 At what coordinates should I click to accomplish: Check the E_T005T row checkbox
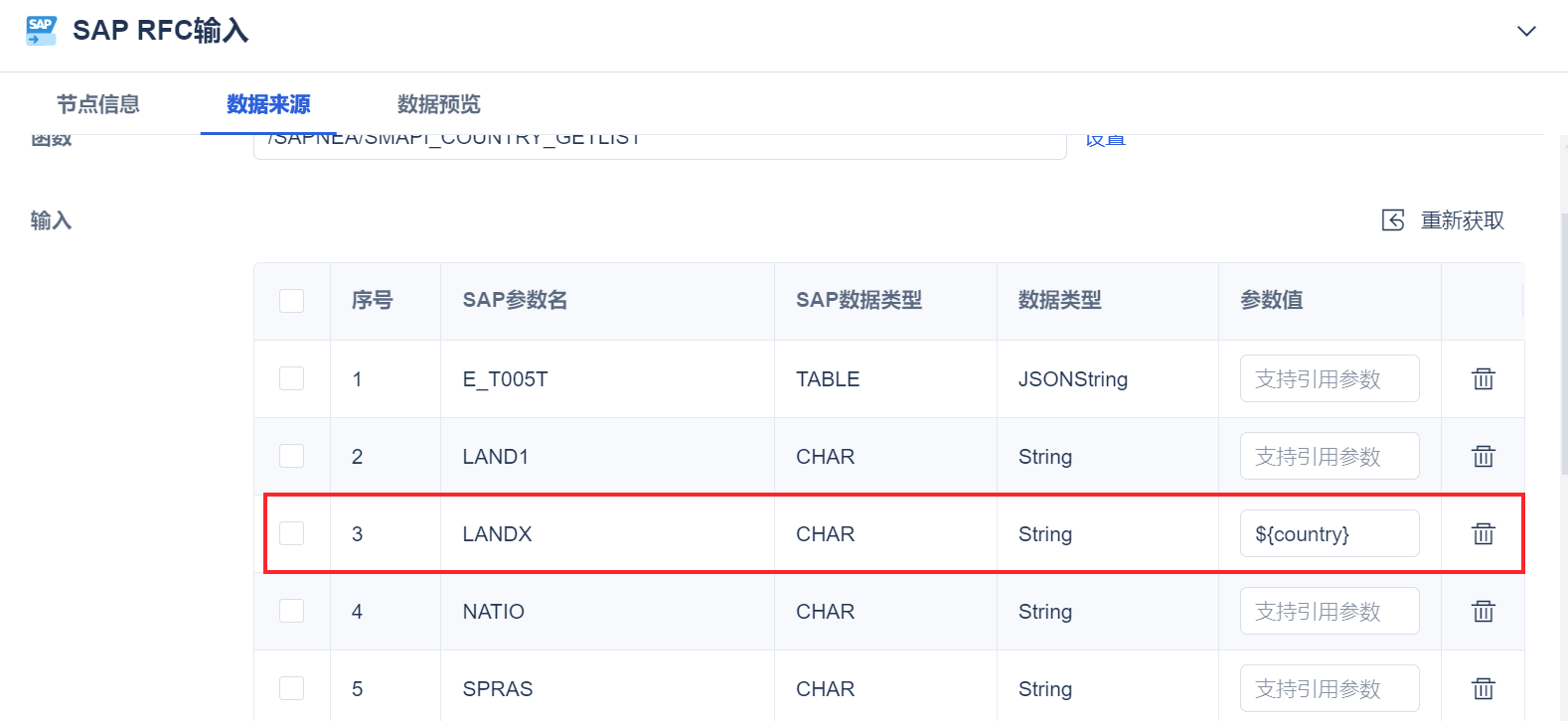point(291,378)
